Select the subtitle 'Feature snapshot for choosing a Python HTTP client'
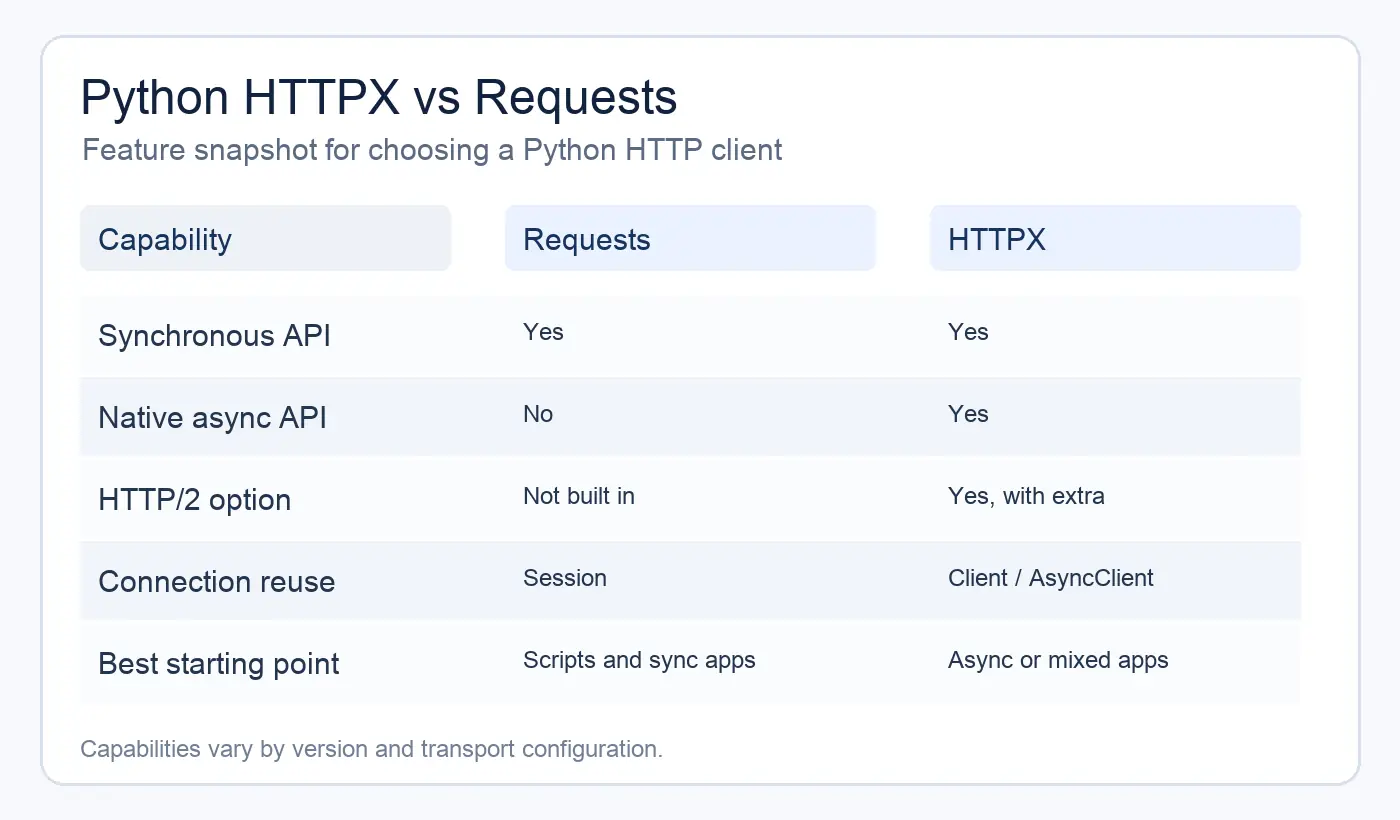1400x820 pixels. coord(432,150)
